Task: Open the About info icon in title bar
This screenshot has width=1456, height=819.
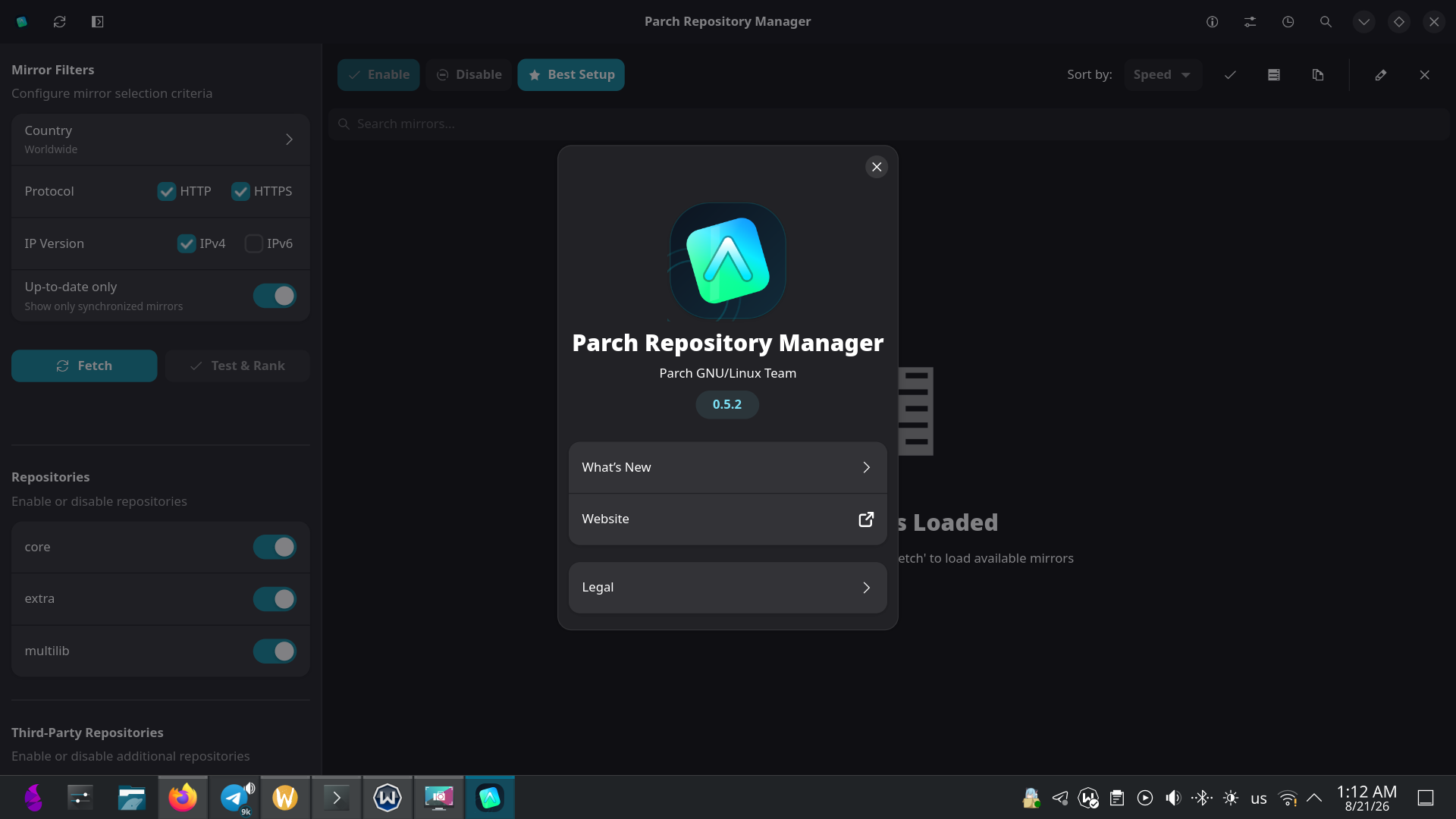Action: [1213, 22]
